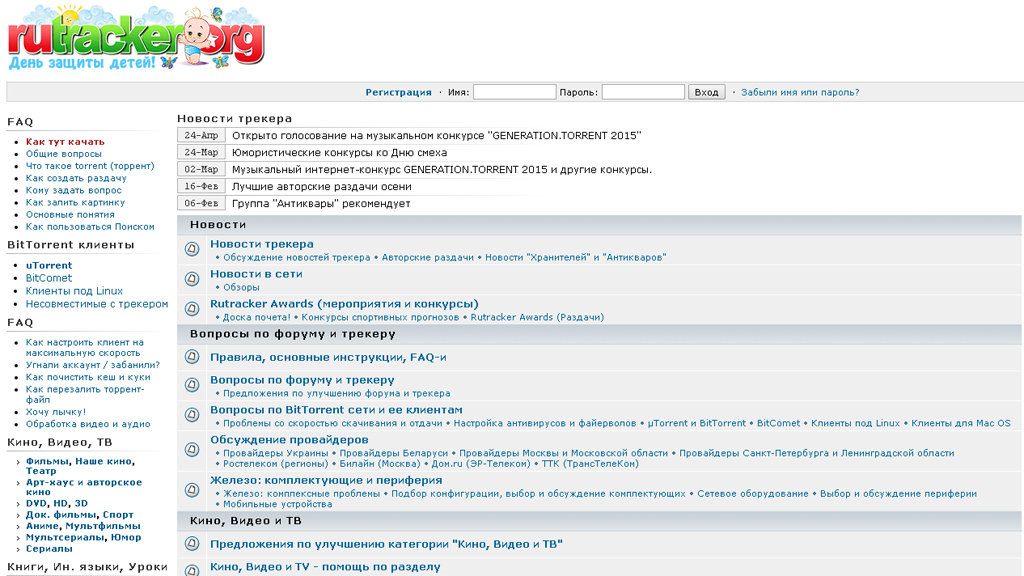Open news about GENERATION.TORRENT 2015 voting

(436, 135)
